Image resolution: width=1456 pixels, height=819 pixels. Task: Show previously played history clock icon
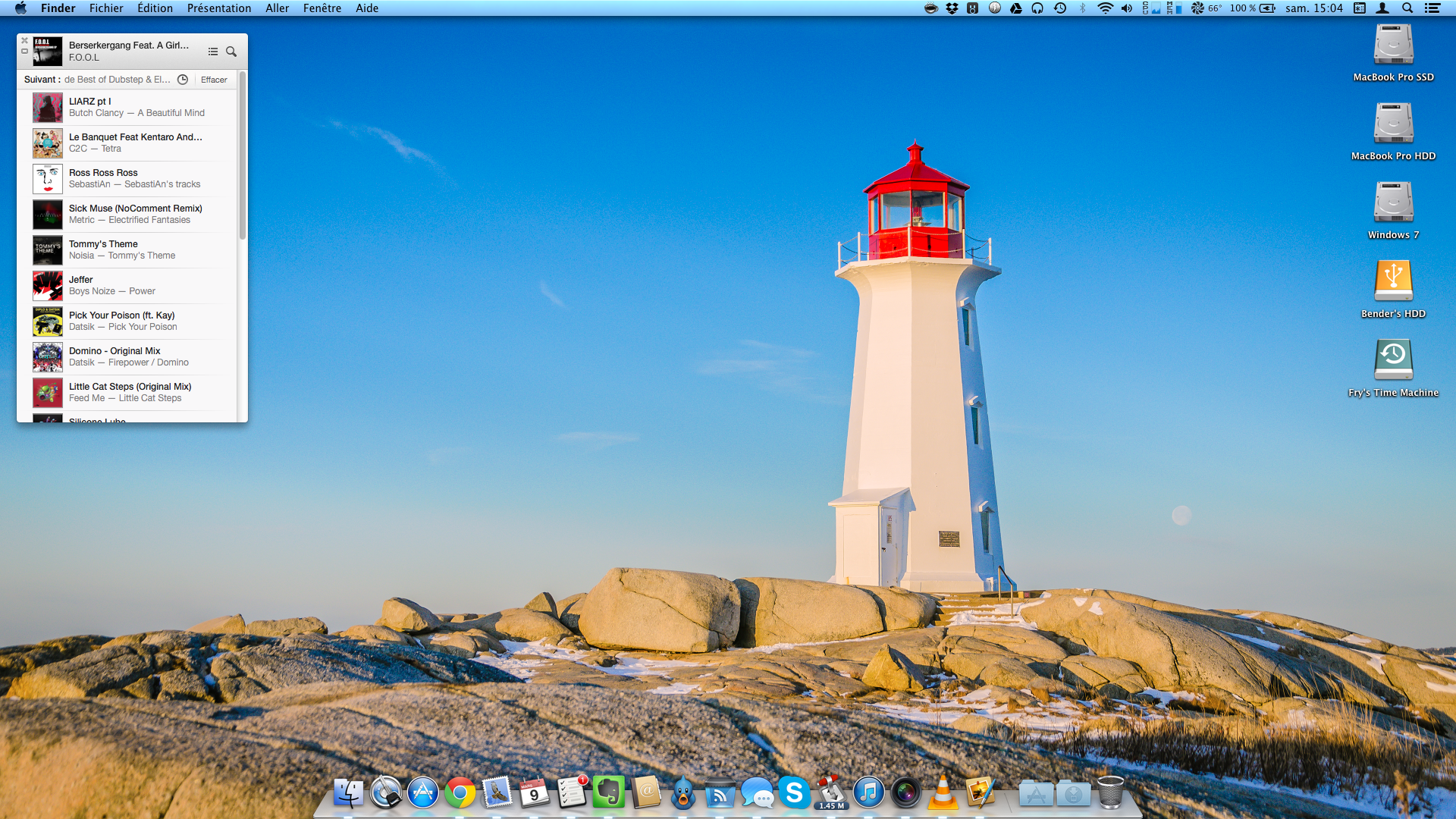(x=183, y=80)
